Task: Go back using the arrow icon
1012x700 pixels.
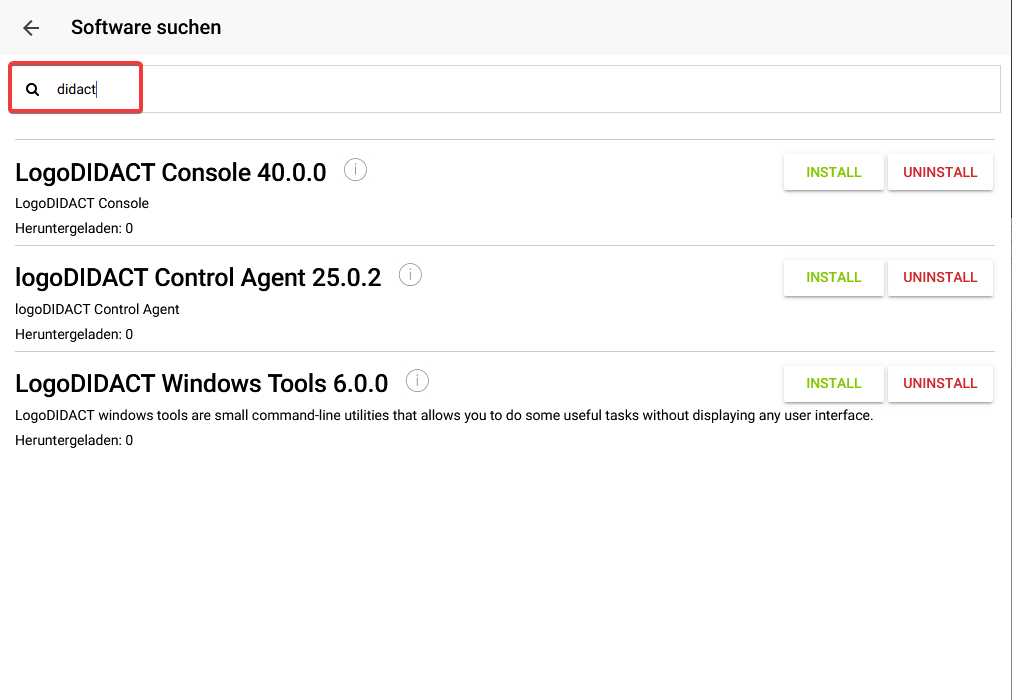Action: click(31, 28)
